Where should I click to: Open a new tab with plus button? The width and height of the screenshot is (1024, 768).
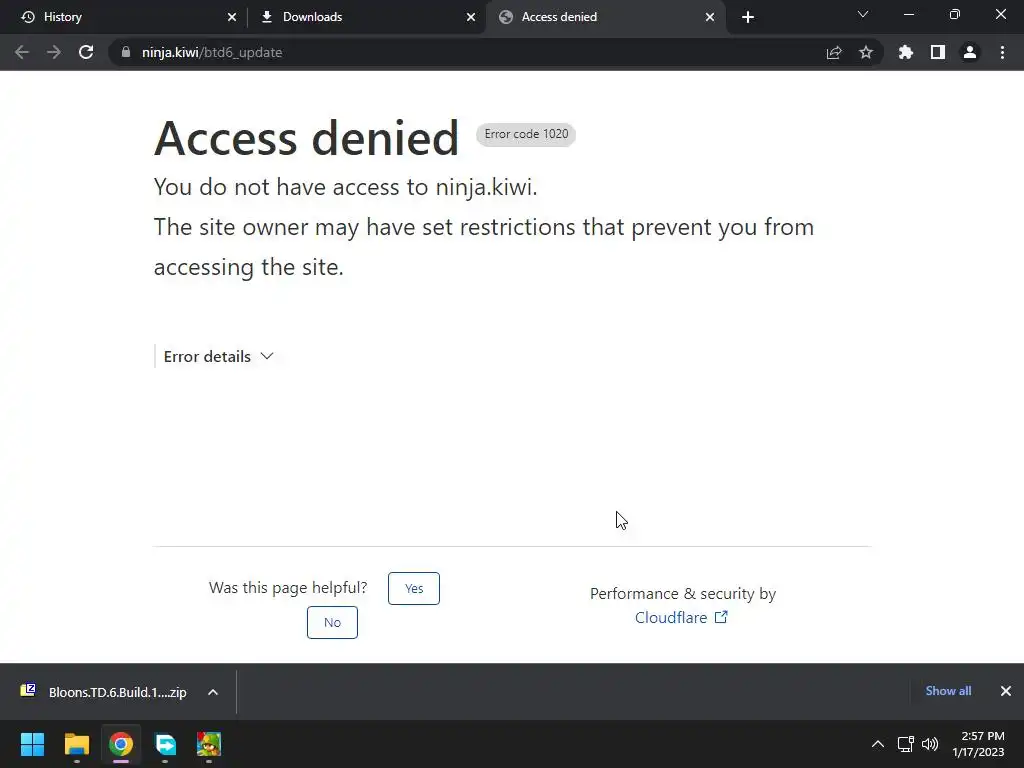click(x=748, y=17)
